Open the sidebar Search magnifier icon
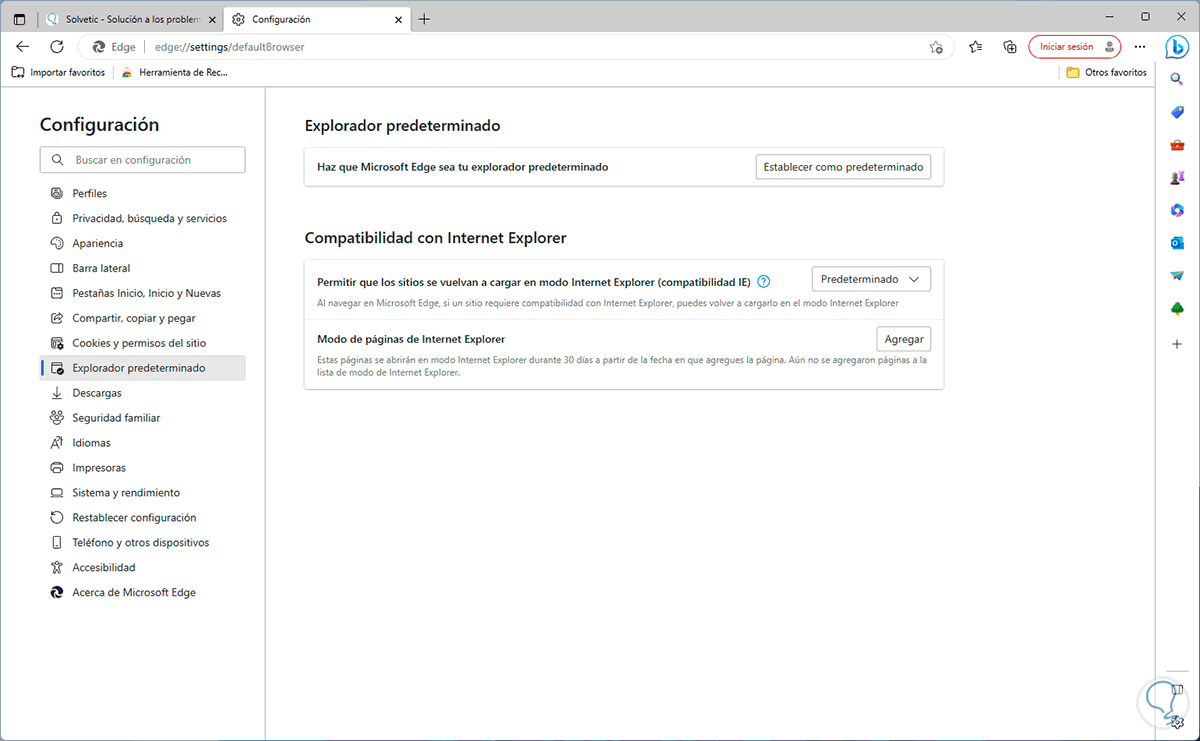 (1177, 79)
